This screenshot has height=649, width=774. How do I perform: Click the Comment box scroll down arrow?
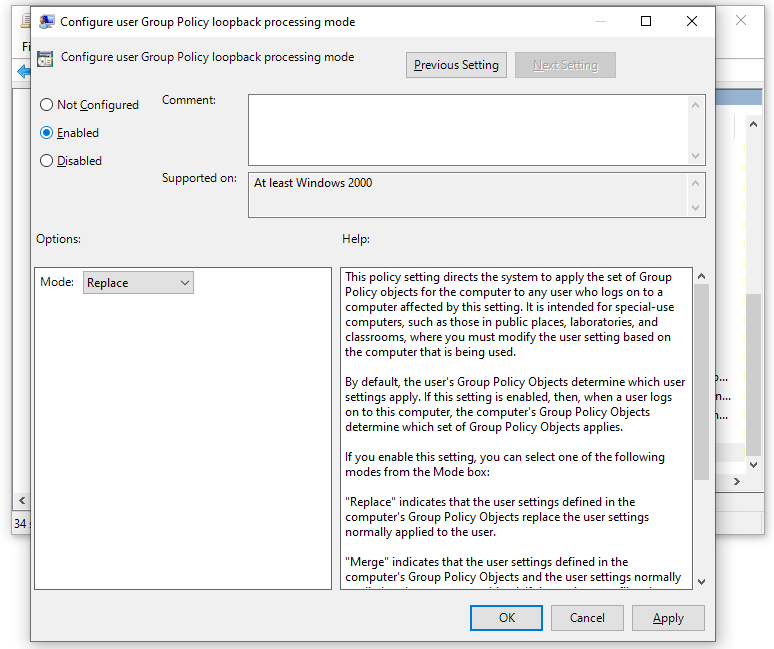point(696,156)
